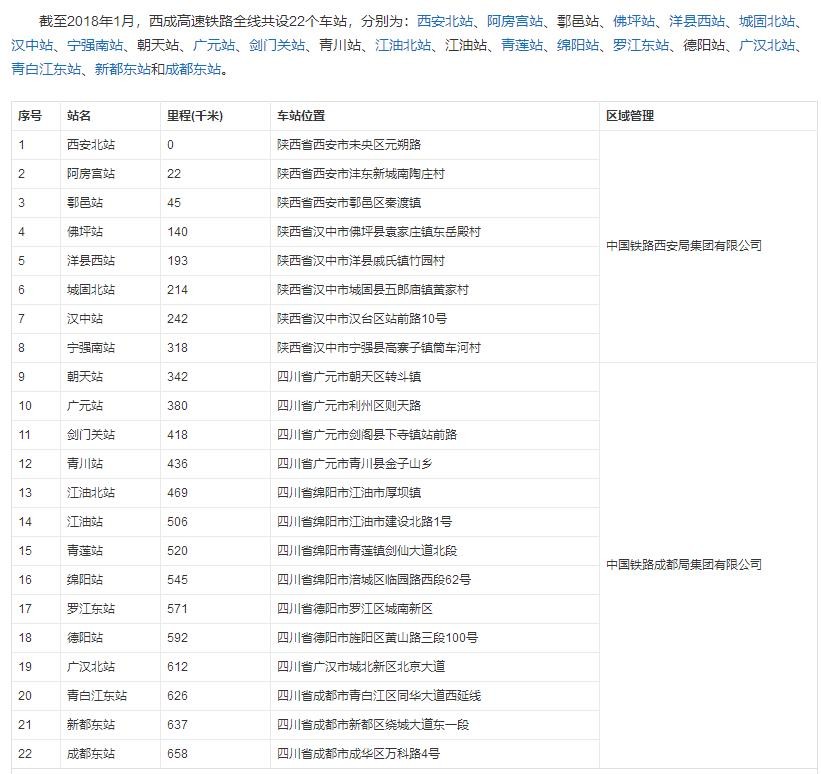
Task: Click the 剑门关站 blue link
Action: (x=277, y=45)
